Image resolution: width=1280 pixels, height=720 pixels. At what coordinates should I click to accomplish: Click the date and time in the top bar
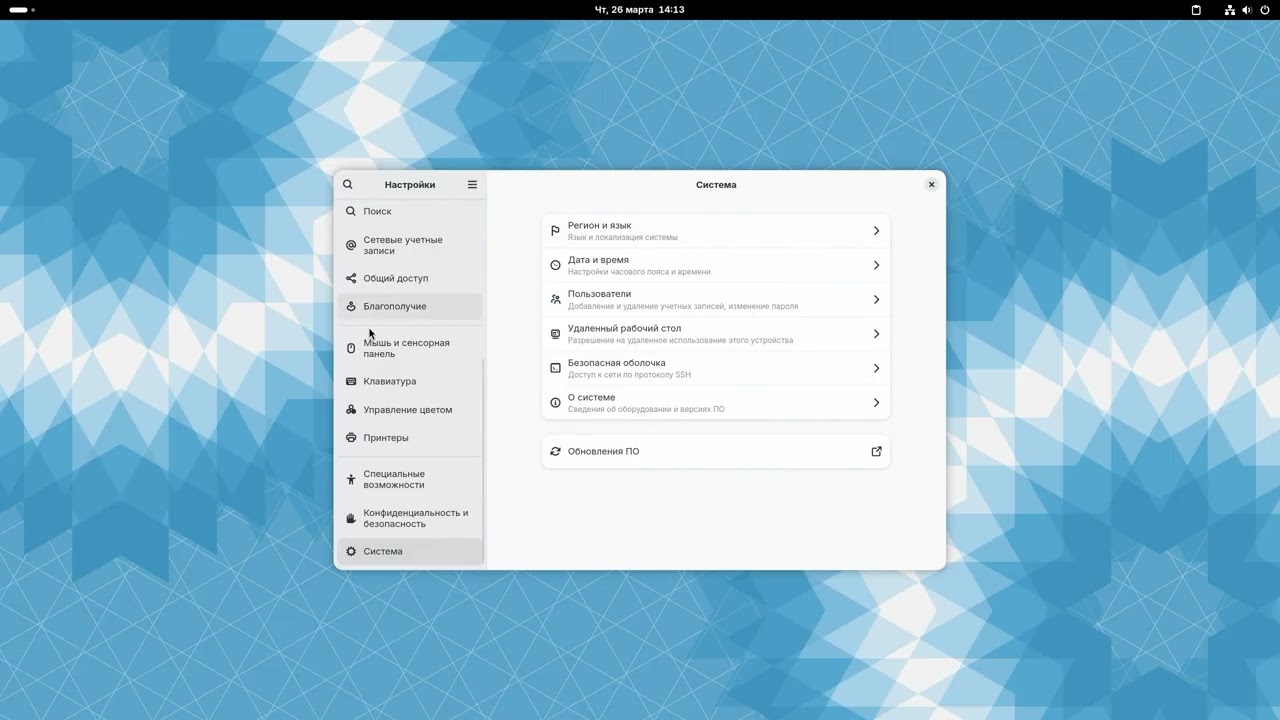[x=639, y=10]
